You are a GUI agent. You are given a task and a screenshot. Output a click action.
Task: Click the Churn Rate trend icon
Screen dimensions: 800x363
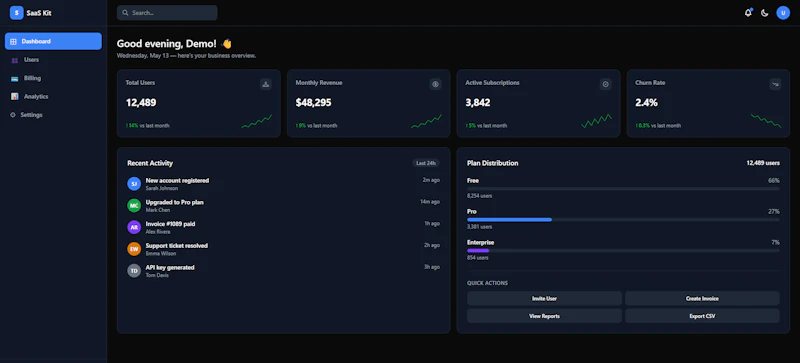(775, 84)
